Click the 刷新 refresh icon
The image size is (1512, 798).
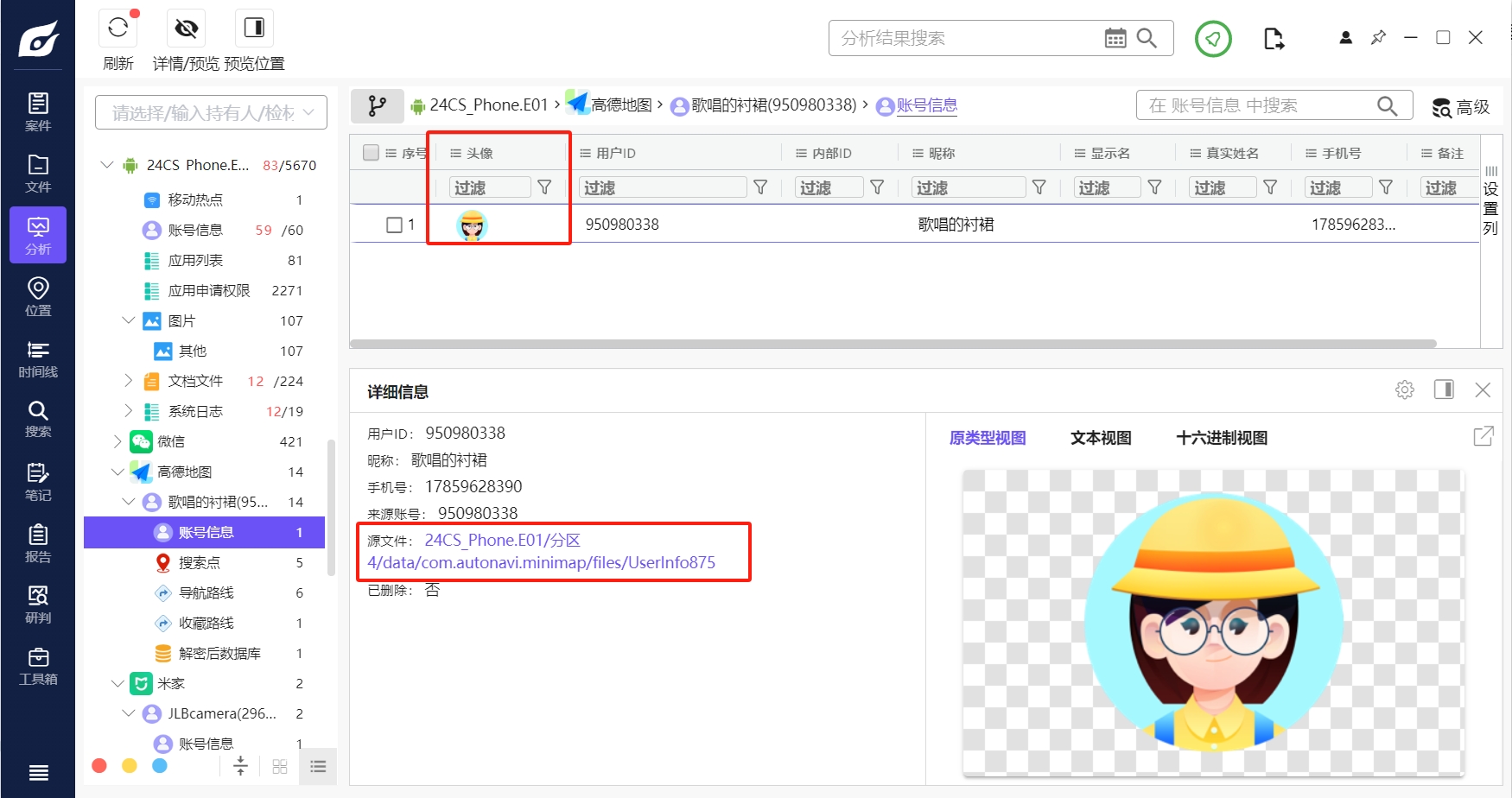[118, 28]
